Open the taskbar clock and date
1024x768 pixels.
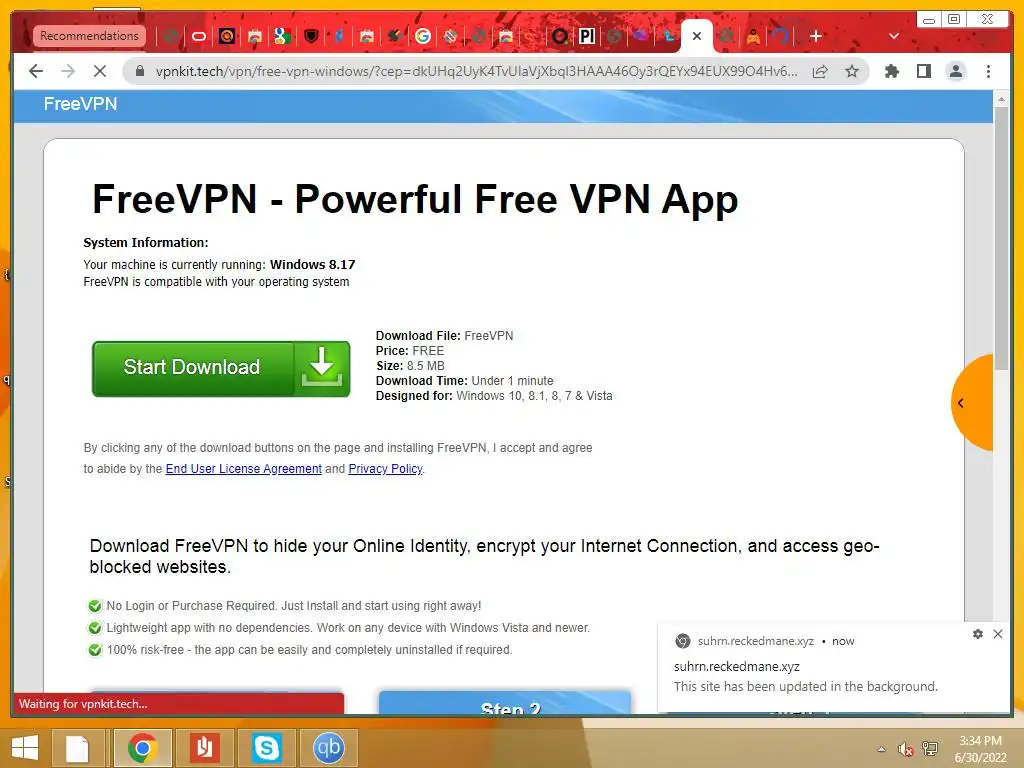(980, 749)
